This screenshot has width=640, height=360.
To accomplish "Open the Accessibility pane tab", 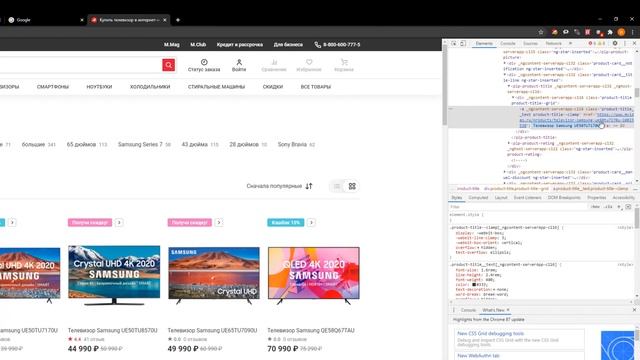I will point(623,198).
